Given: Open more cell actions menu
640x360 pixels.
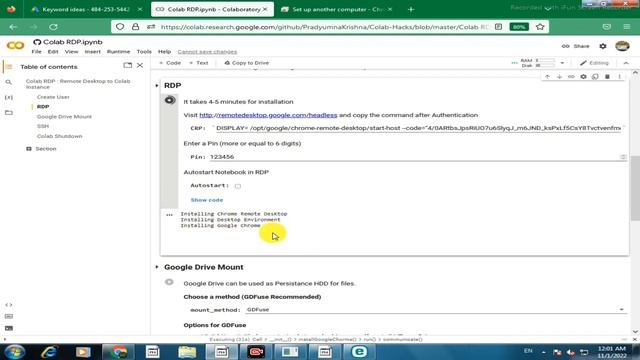Looking at the screenshot, I should coord(619,77).
